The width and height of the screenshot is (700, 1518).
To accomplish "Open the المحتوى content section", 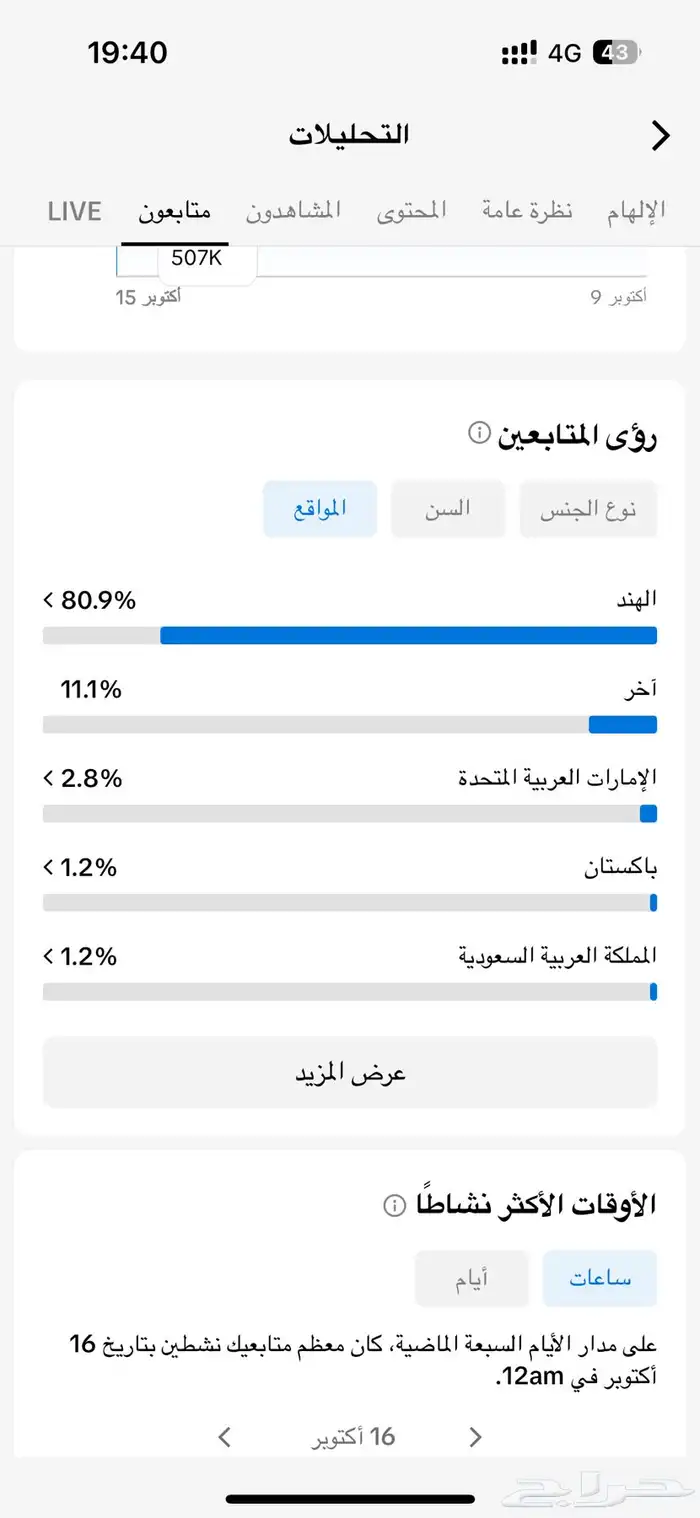I will coord(411,211).
